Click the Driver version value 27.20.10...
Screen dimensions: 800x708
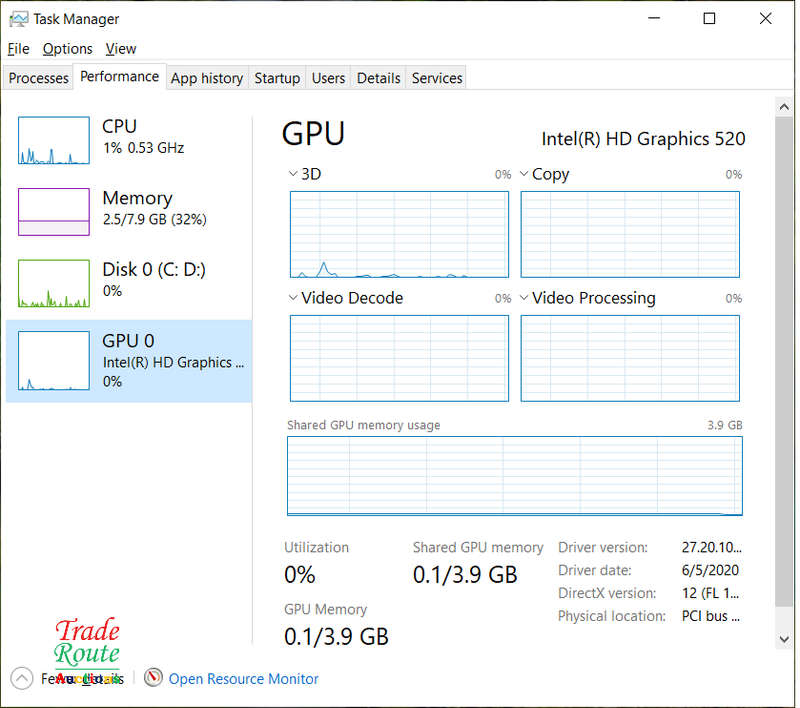coord(711,547)
